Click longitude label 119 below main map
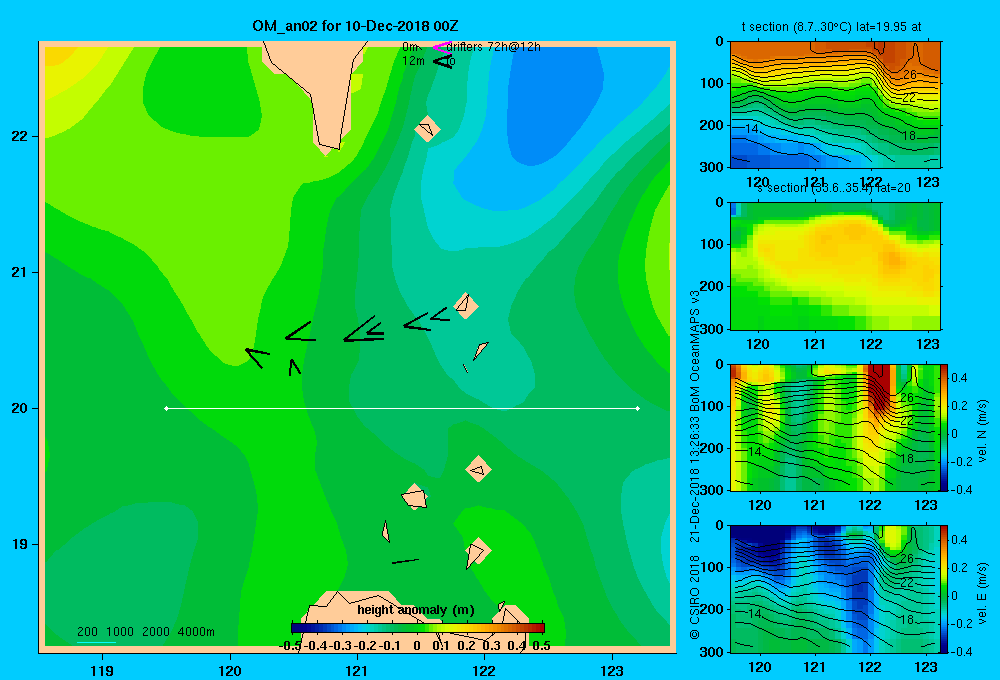 tap(102, 670)
